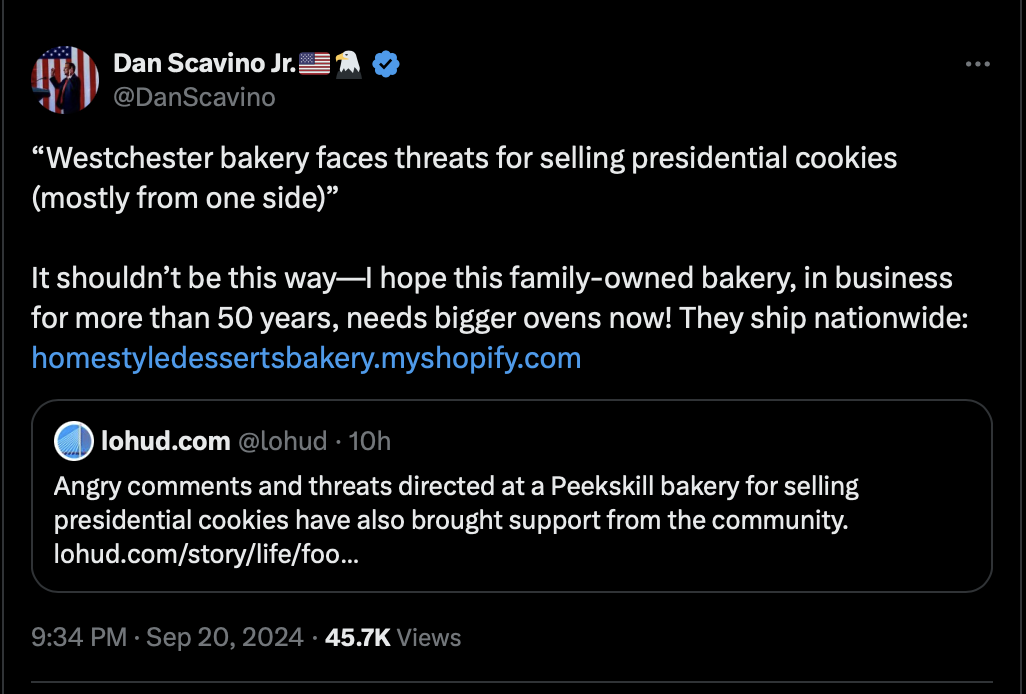Open the tweet's three-dot More menu
This screenshot has height=694, width=1026.
click(x=977, y=65)
